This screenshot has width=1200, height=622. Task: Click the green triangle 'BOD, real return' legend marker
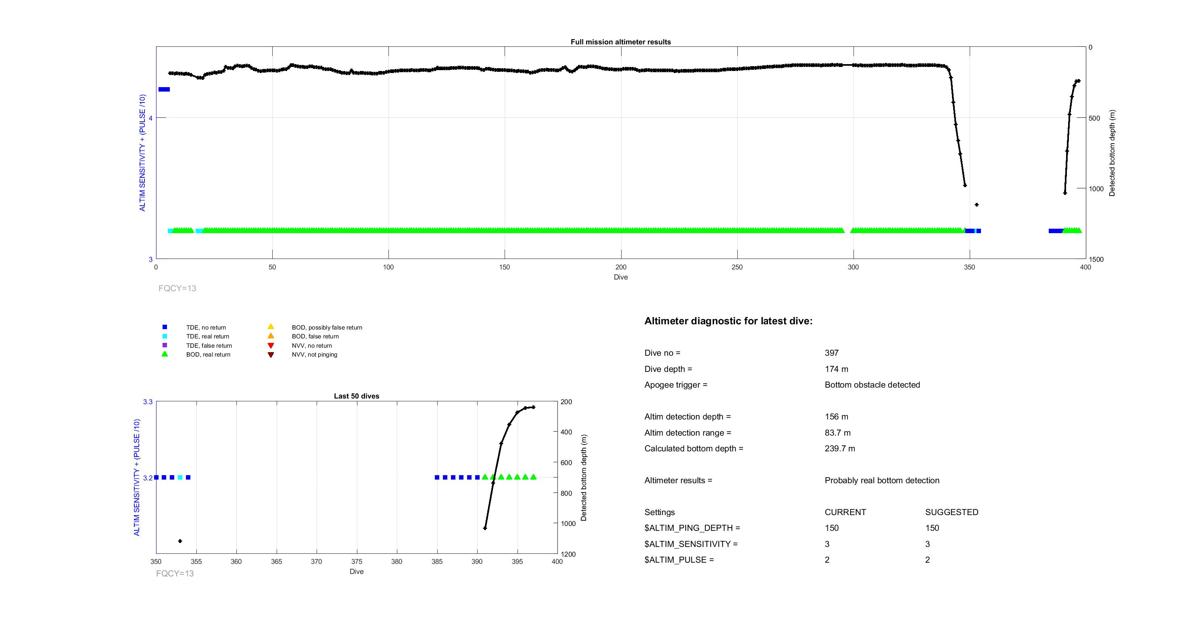[164, 354]
